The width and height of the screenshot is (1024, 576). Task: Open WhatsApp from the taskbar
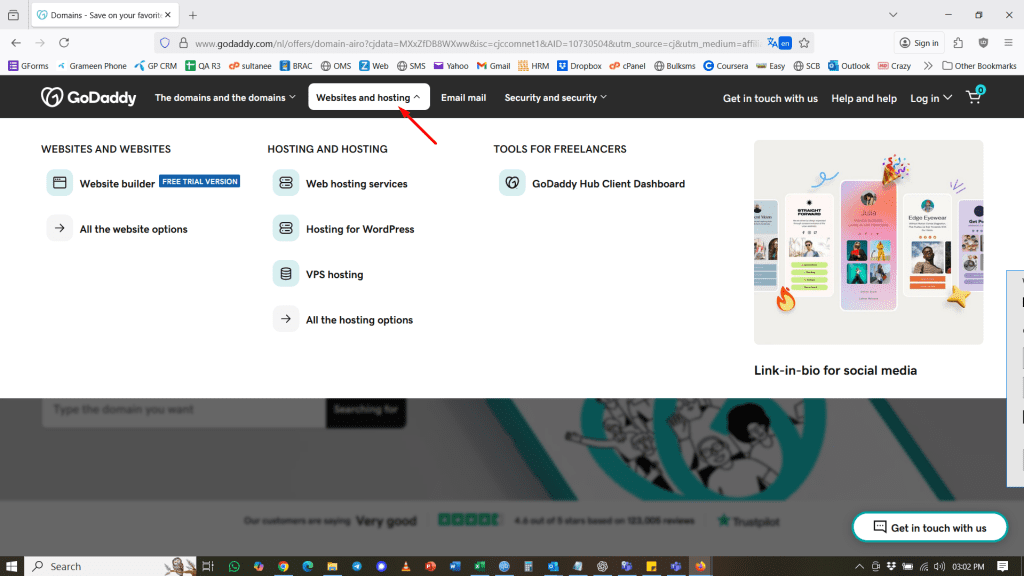(x=233, y=566)
